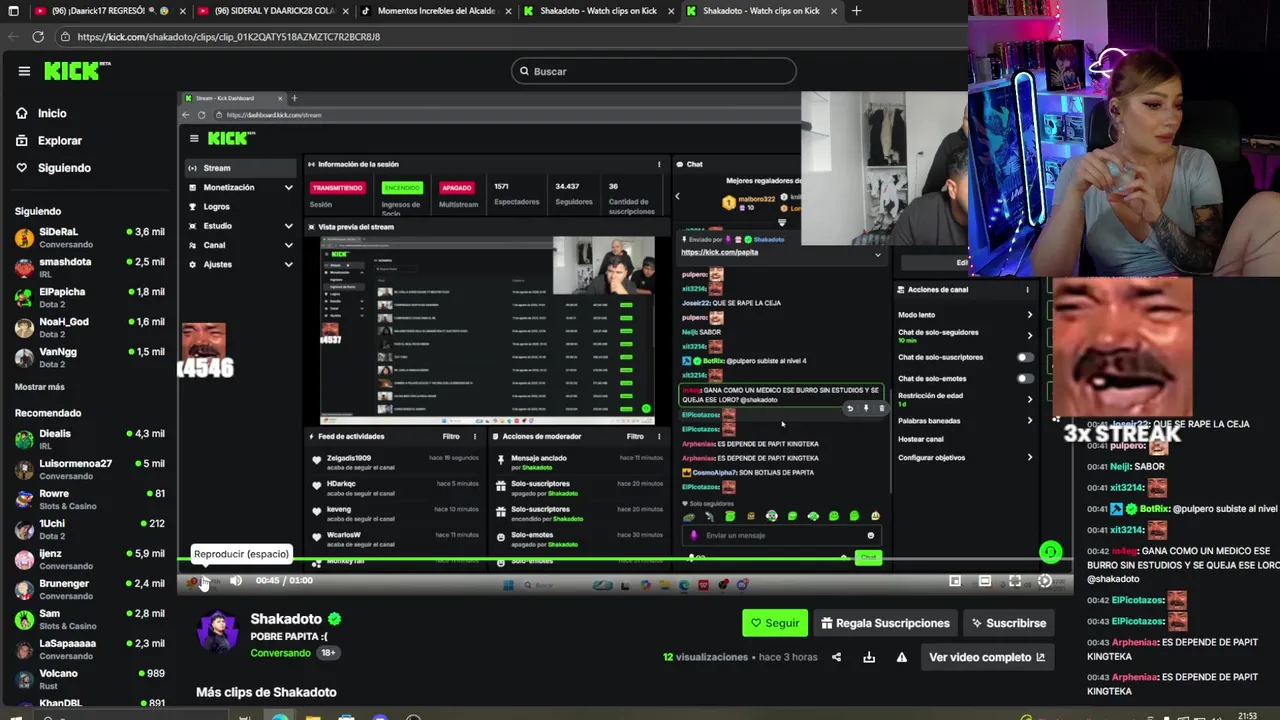Open Rowre Slots & Casino channel
Image resolution: width=1280 pixels, height=720 pixels.
click(x=88, y=500)
